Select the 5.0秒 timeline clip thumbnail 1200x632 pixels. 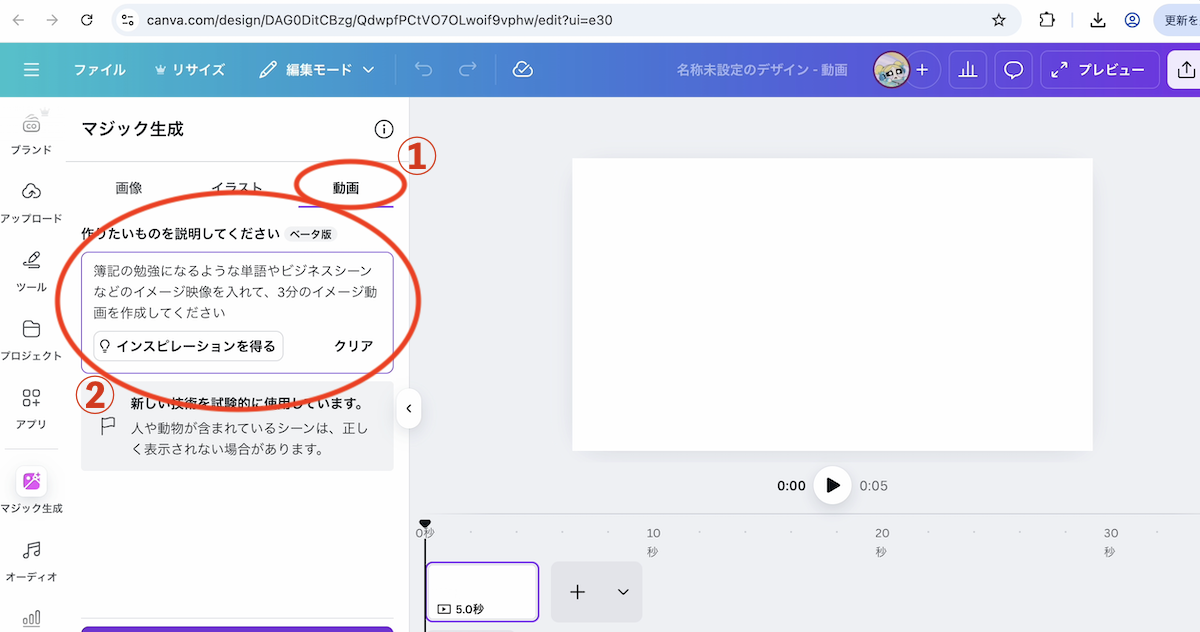coord(482,591)
